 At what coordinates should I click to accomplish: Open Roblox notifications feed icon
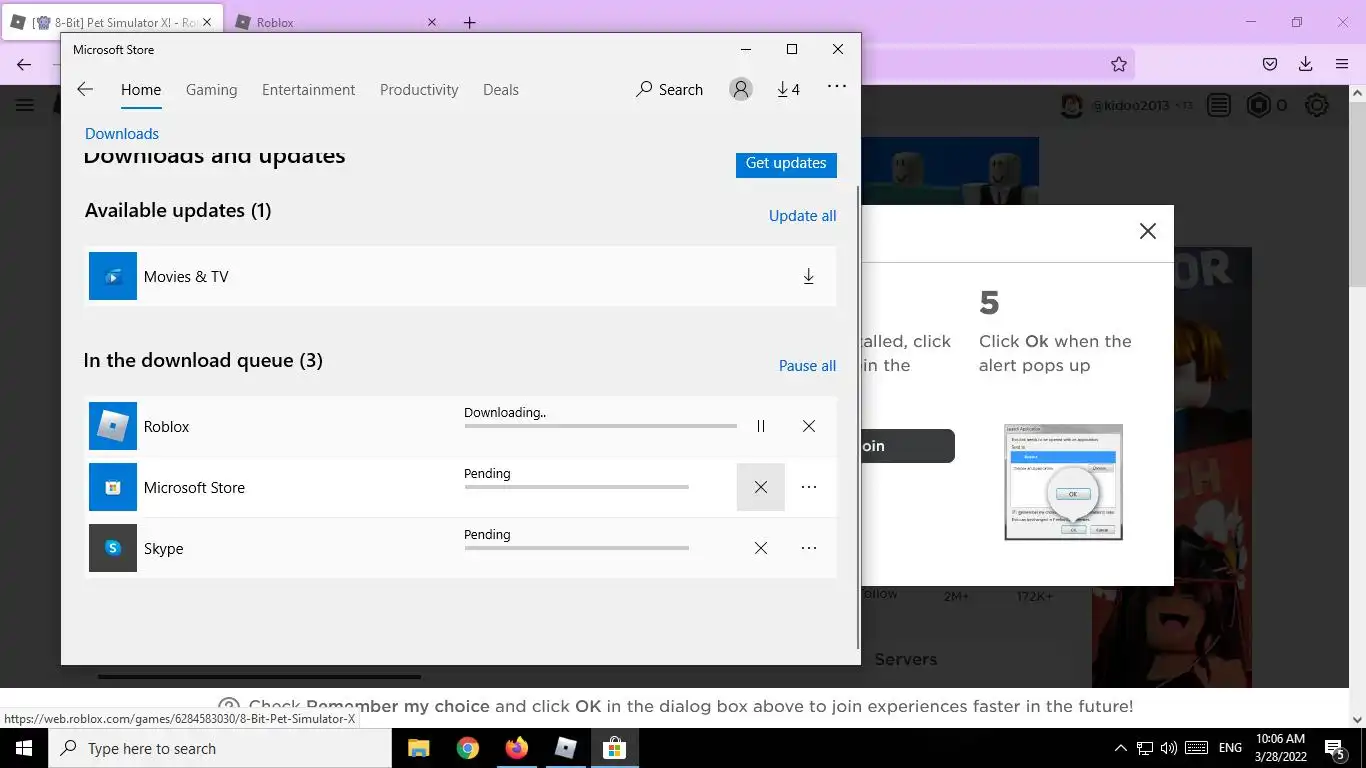coord(1218,105)
